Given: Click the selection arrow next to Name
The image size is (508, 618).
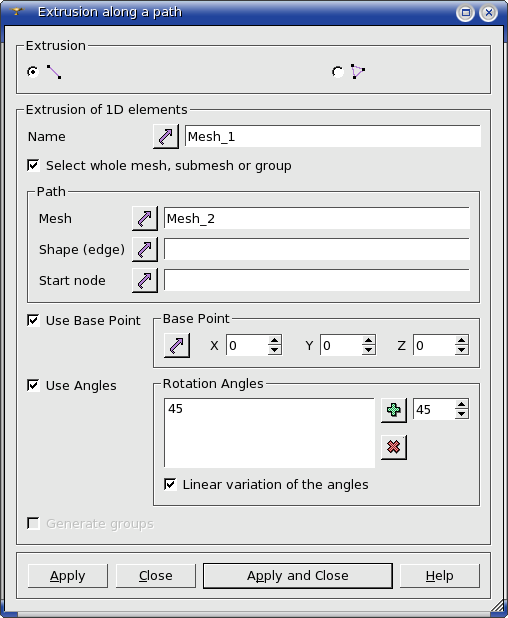Looking at the screenshot, I should [x=166, y=137].
